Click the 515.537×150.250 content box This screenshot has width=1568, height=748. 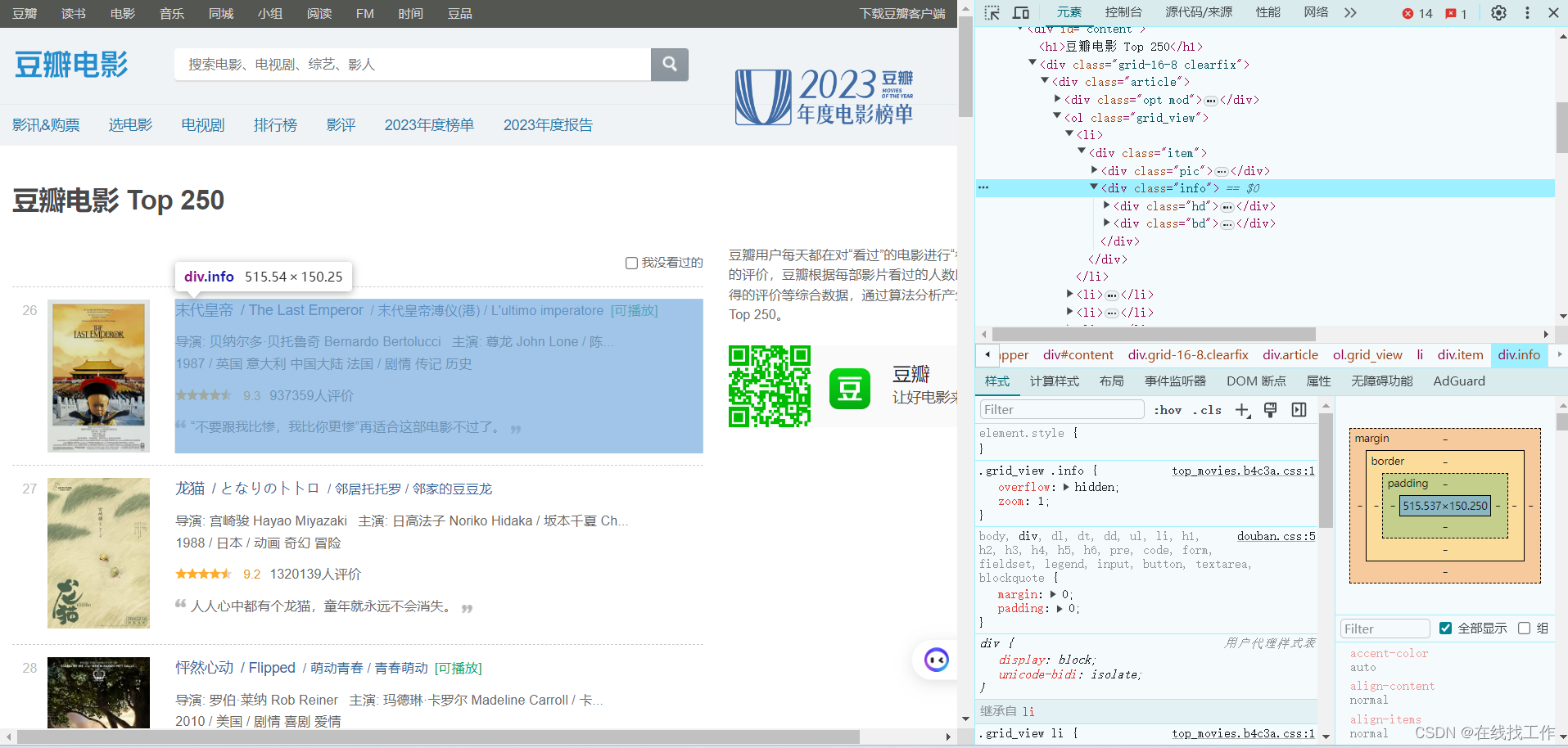1445,506
